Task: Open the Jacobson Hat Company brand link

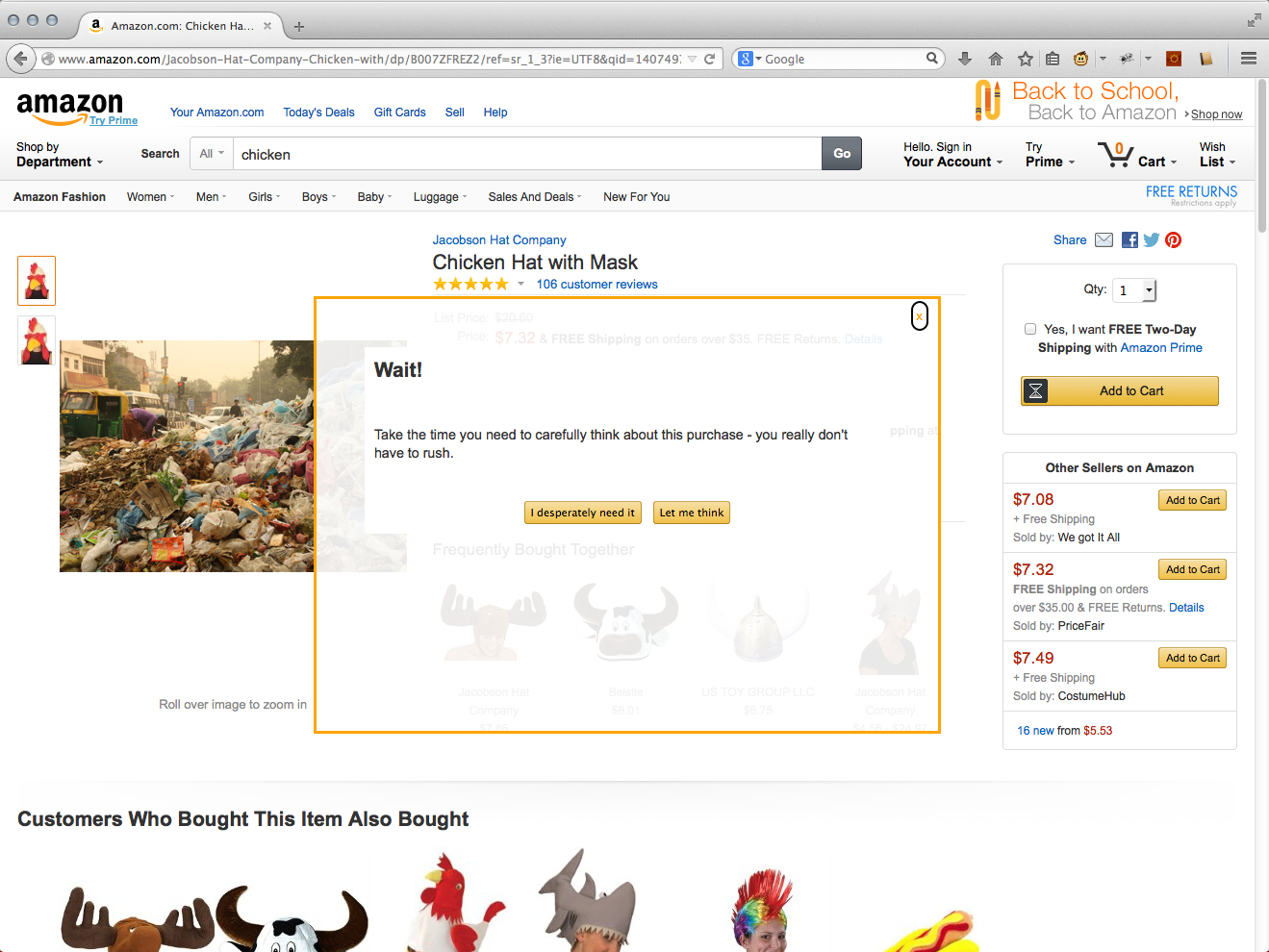Action: tap(499, 240)
